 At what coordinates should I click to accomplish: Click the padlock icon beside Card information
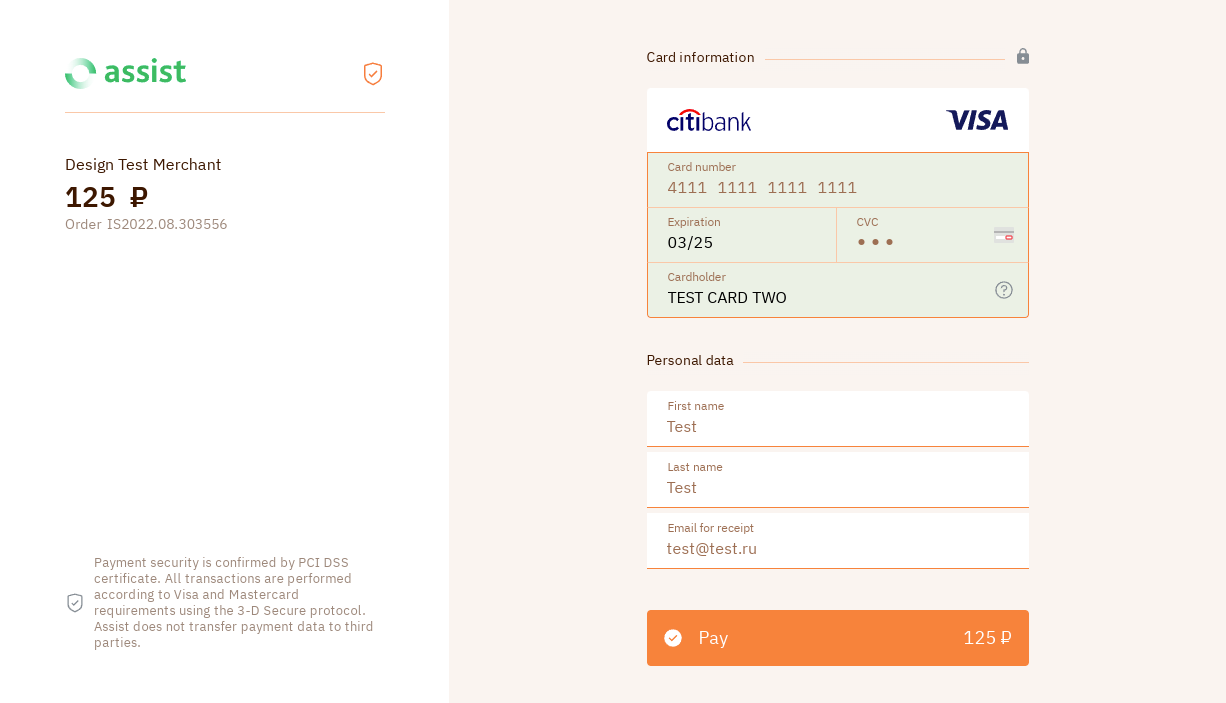click(x=1023, y=57)
